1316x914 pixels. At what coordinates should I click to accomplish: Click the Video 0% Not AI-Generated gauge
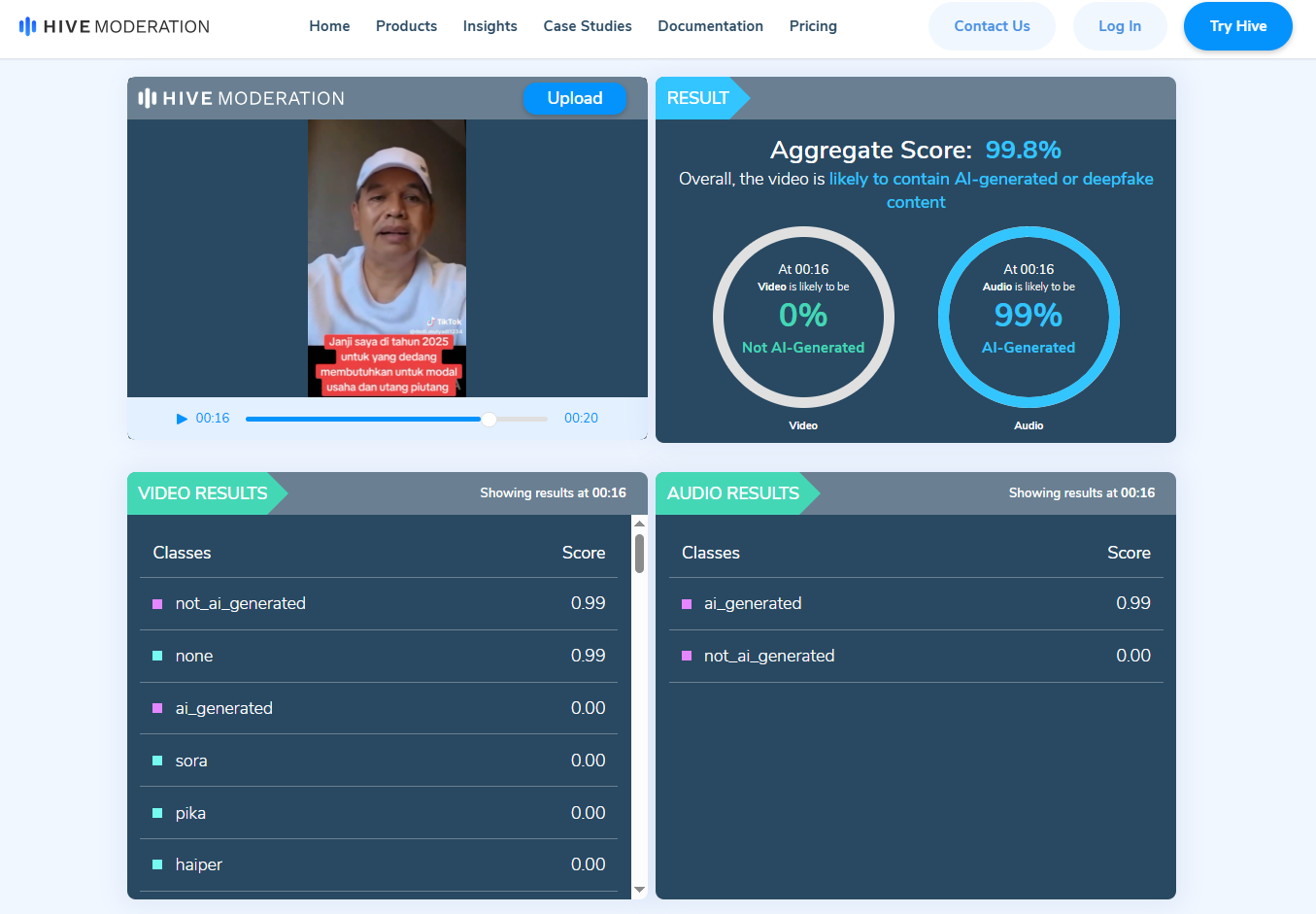[x=803, y=318]
